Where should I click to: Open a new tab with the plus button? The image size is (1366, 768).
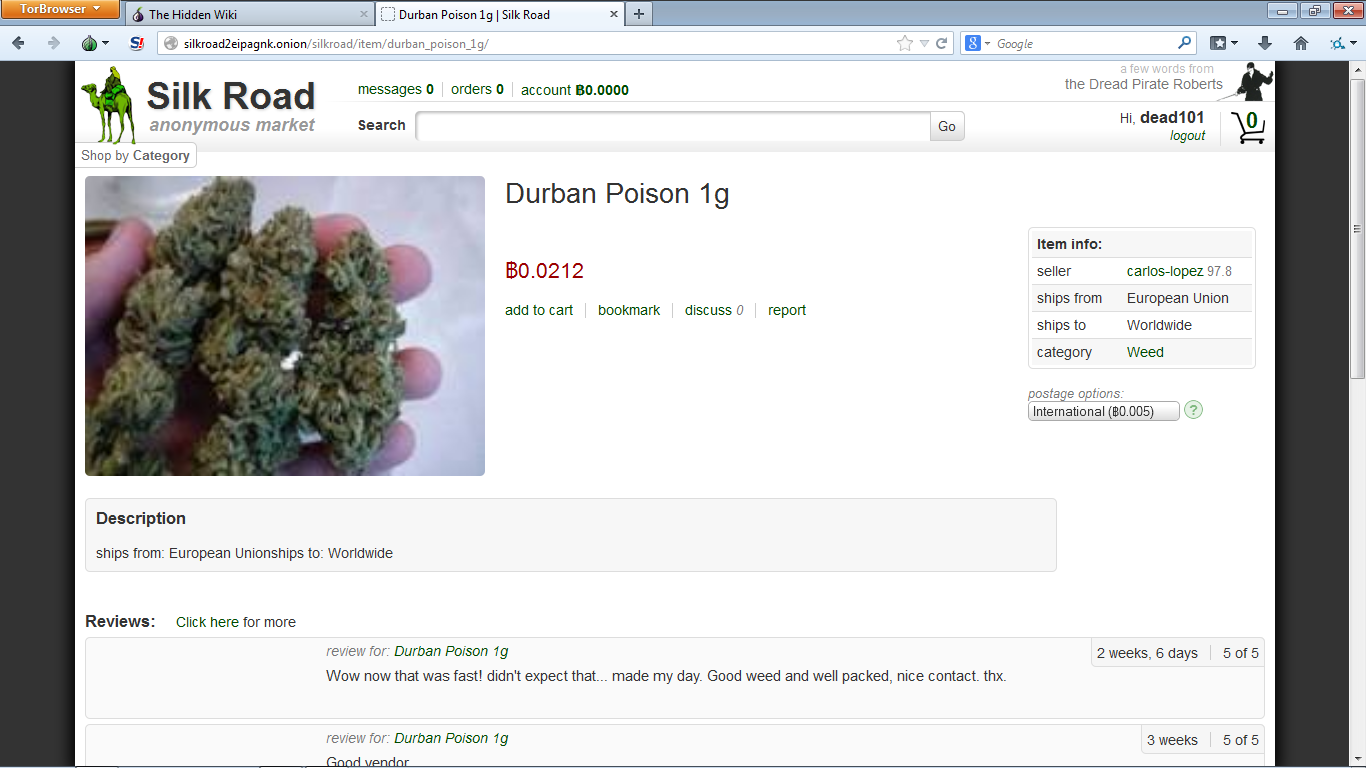639,14
